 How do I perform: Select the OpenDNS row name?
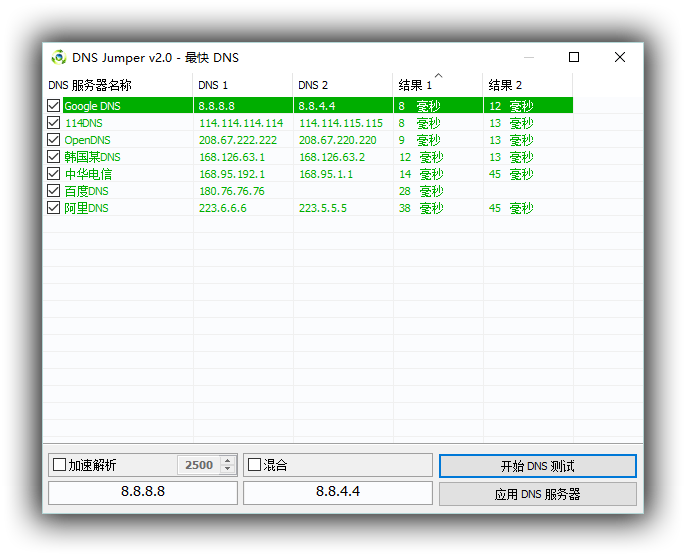coord(88,140)
